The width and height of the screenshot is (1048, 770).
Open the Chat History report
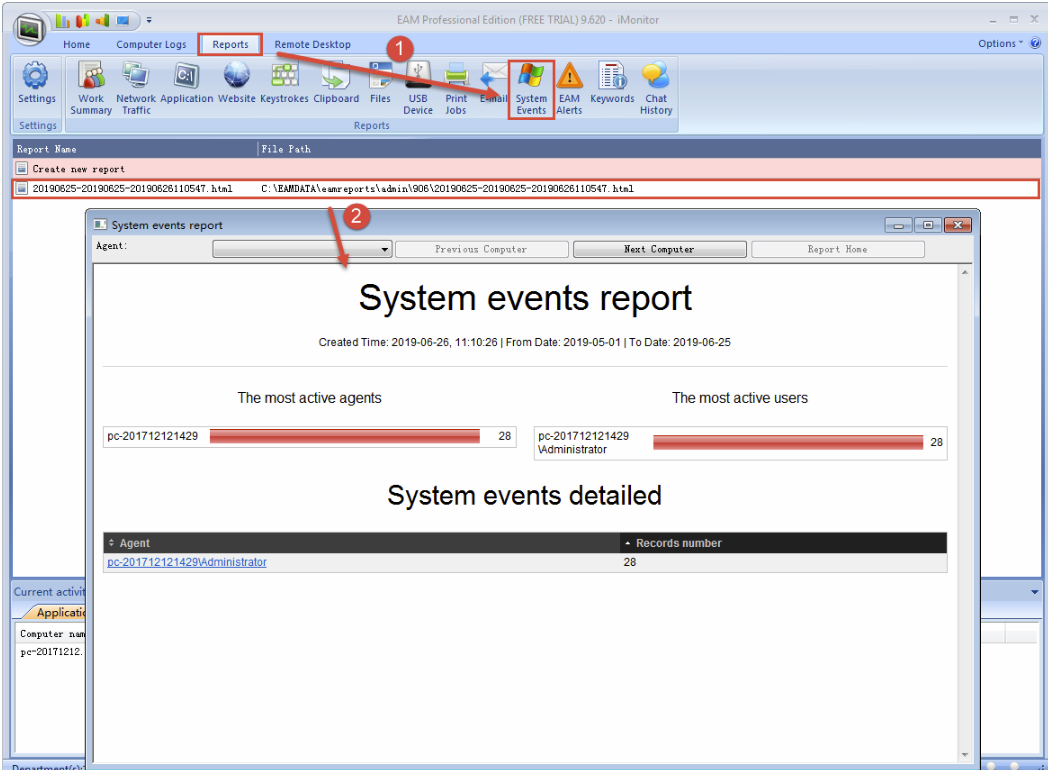[x=656, y=88]
